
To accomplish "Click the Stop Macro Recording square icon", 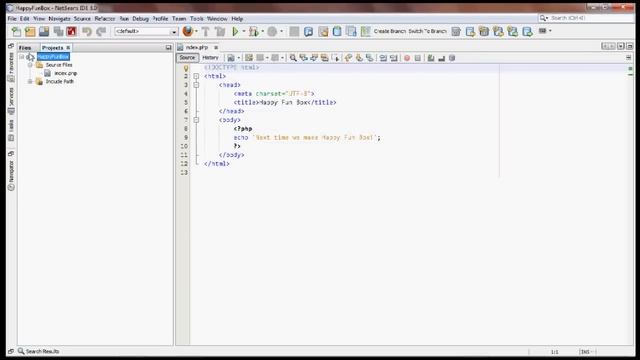I will 418,58.
